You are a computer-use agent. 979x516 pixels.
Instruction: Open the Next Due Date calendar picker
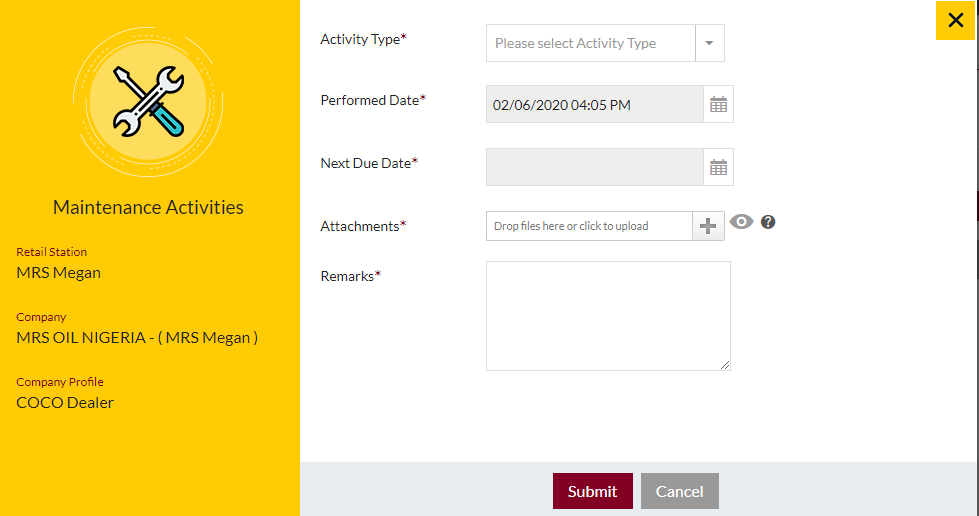(718, 167)
